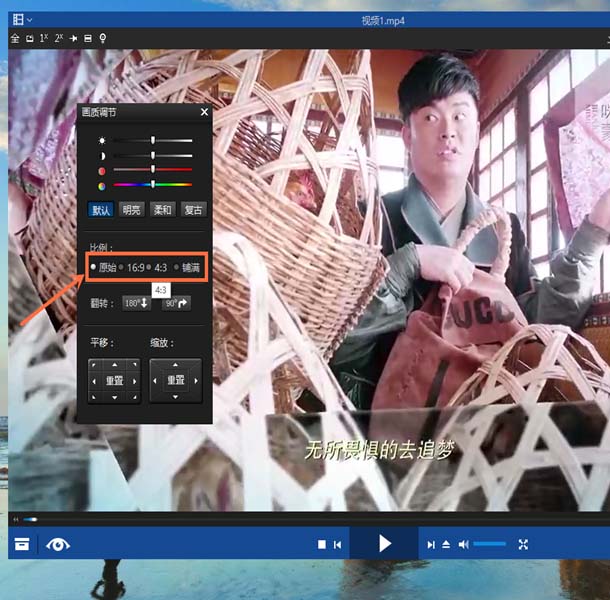The width and height of the screenshot is (610, 600).
Task: Select the 原始 aspect ratio
Action: 103,267
